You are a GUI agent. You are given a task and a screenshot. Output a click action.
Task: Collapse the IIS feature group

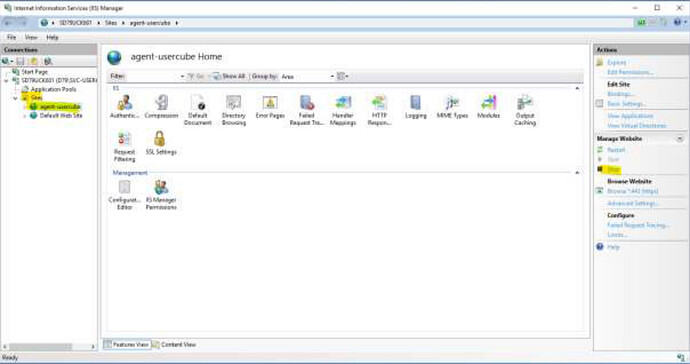(577, 88)
